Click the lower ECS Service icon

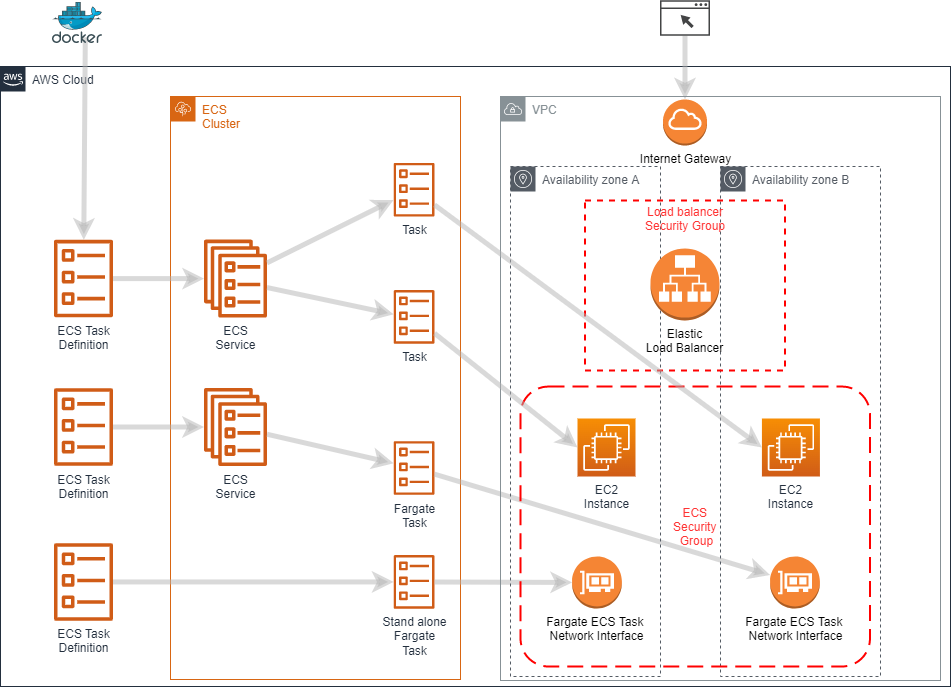[x=235, y=427]
